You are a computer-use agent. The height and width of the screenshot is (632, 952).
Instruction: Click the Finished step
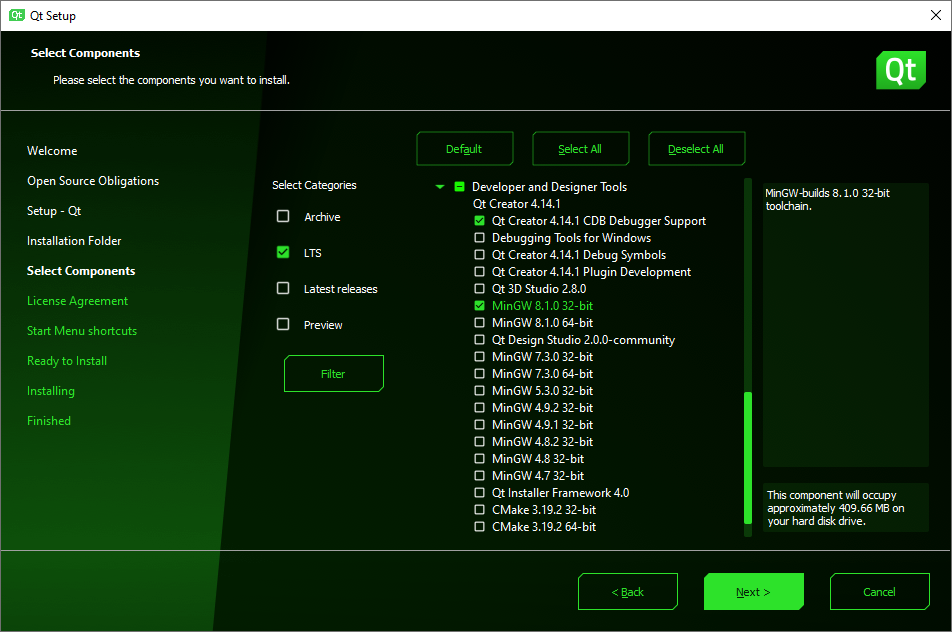(49, 421)
